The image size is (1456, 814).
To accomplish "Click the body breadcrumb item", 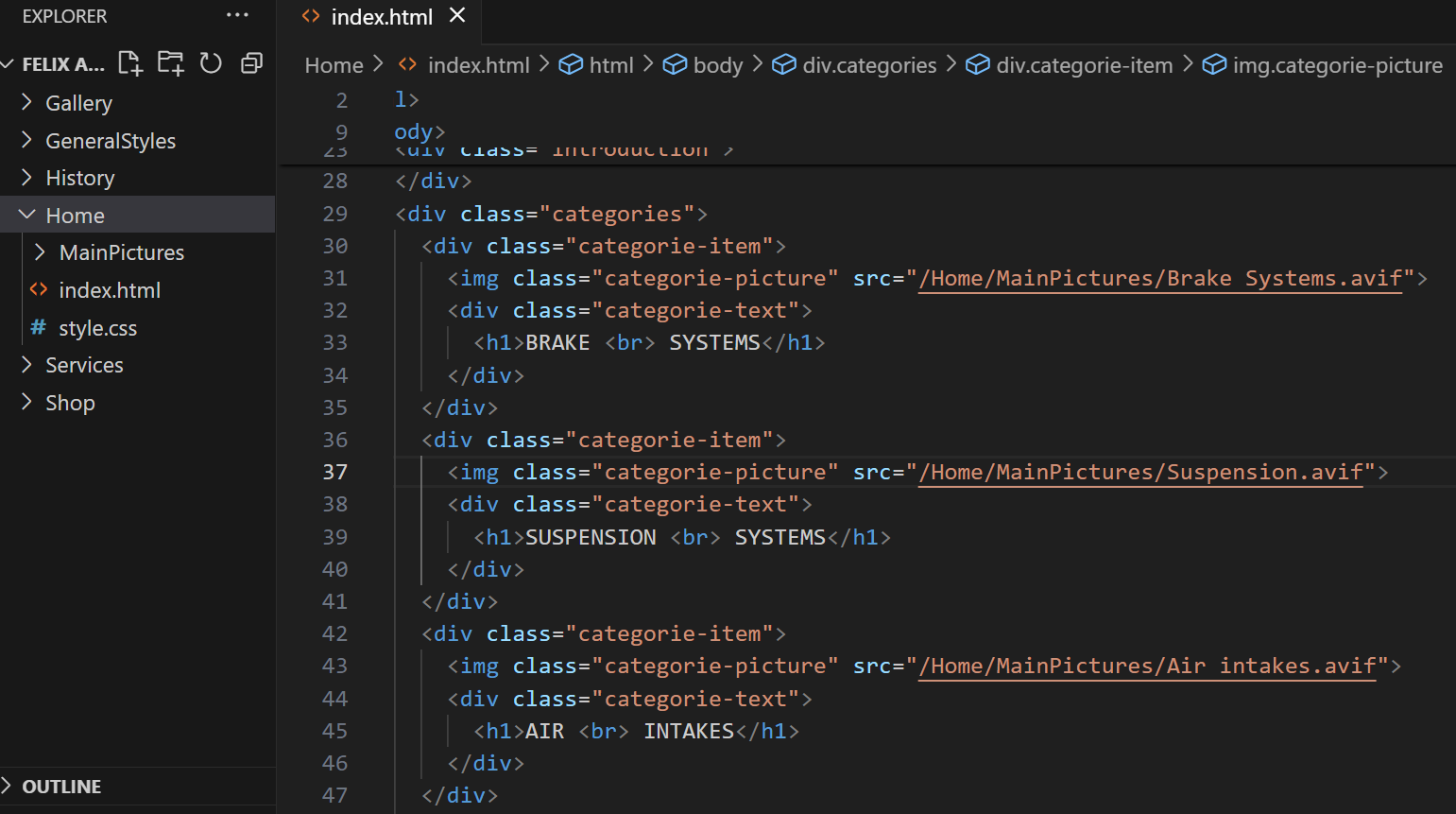I will [x=717, y=65].
